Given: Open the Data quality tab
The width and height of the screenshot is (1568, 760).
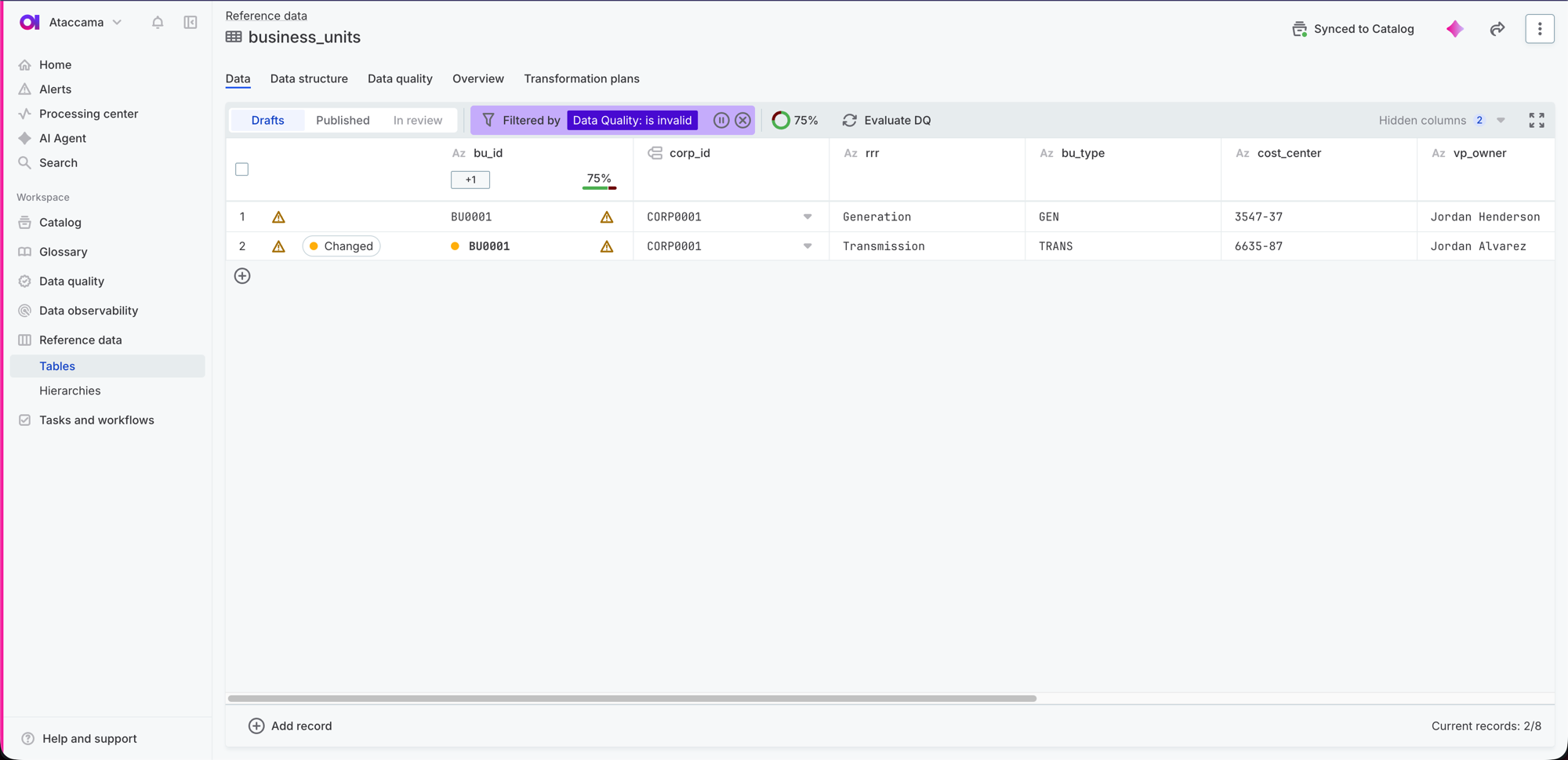Looking at the screenshot, I should [400, 78].
